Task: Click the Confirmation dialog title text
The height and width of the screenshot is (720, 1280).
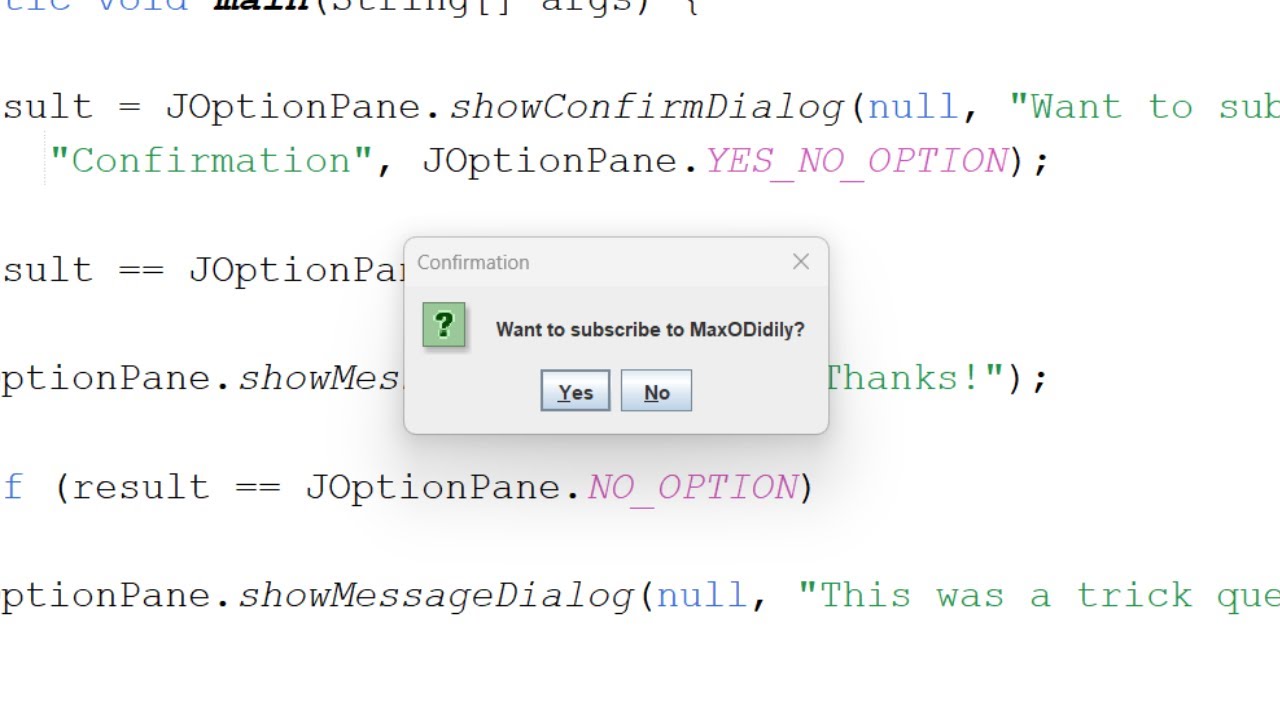Action: tap(473, 262)
